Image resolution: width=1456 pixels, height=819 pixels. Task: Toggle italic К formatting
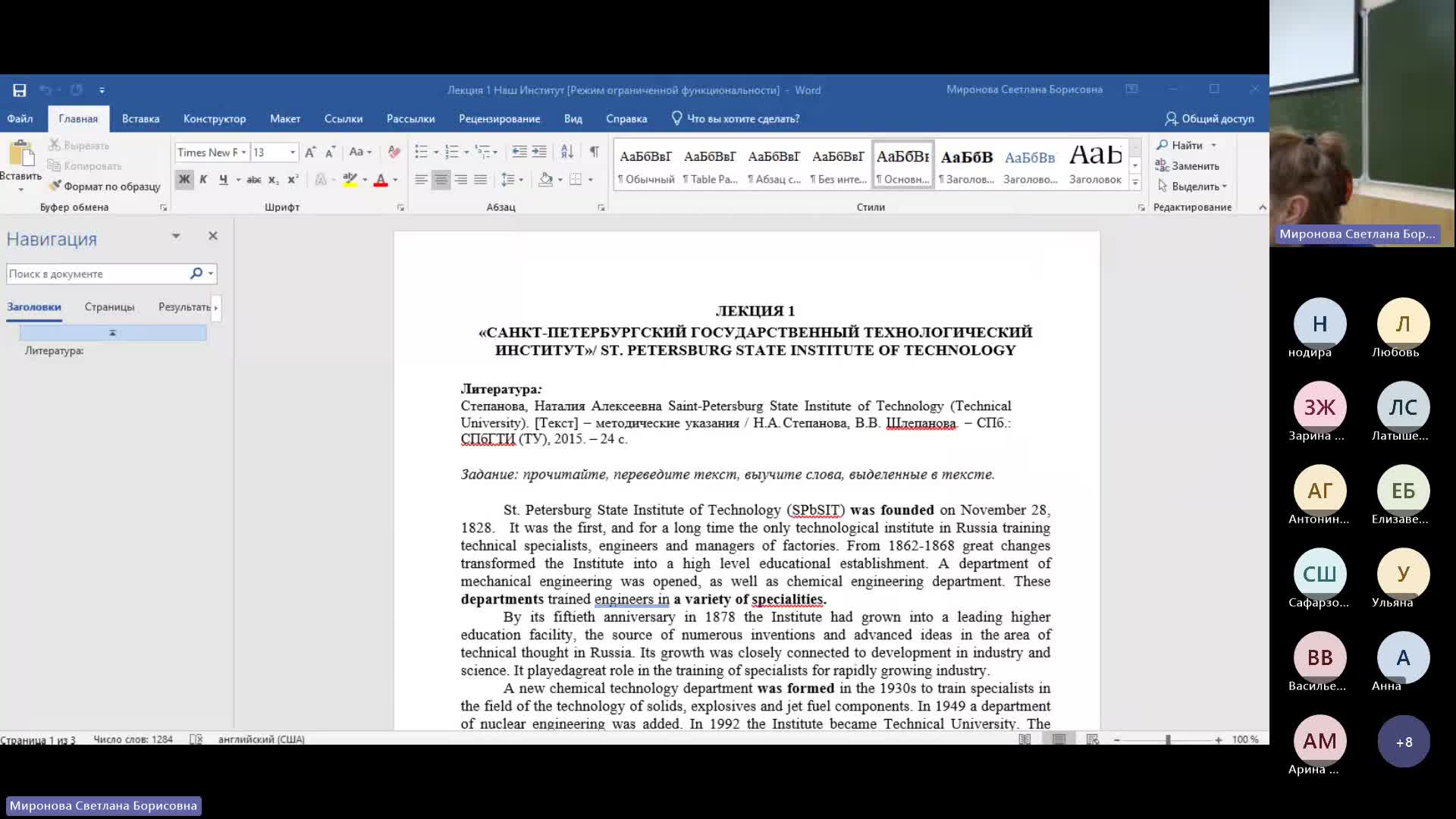click(203, 180)
